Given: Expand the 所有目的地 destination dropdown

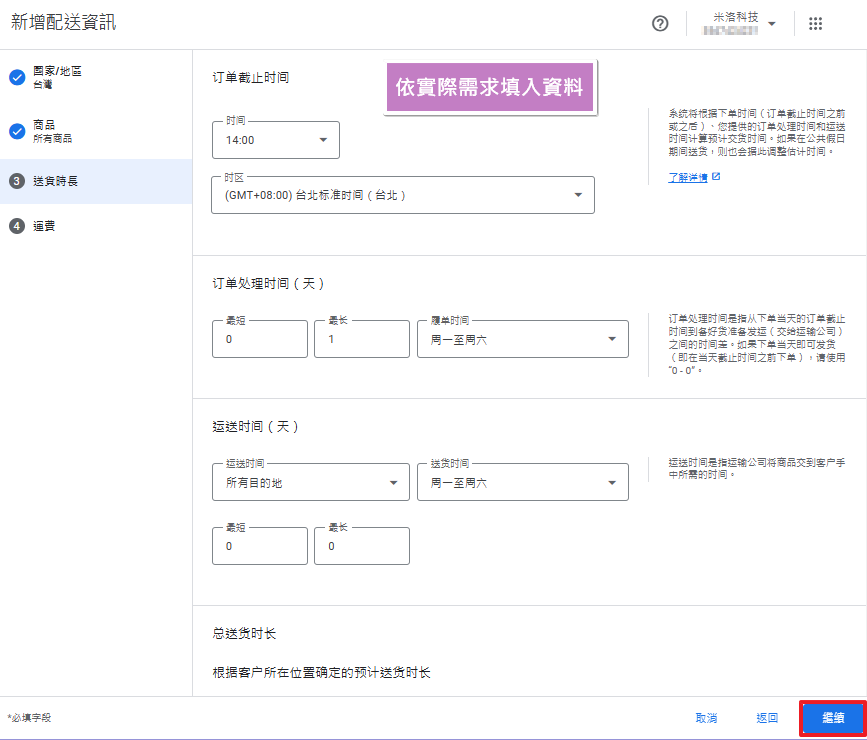Looking at the screenshot, I should coord(310,483).
